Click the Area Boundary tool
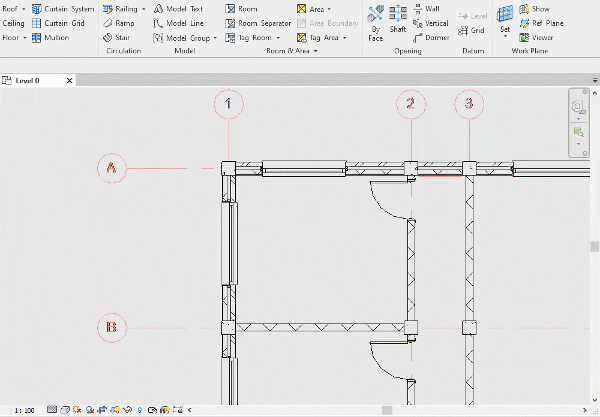600x417 pixels. coord(328,23)
